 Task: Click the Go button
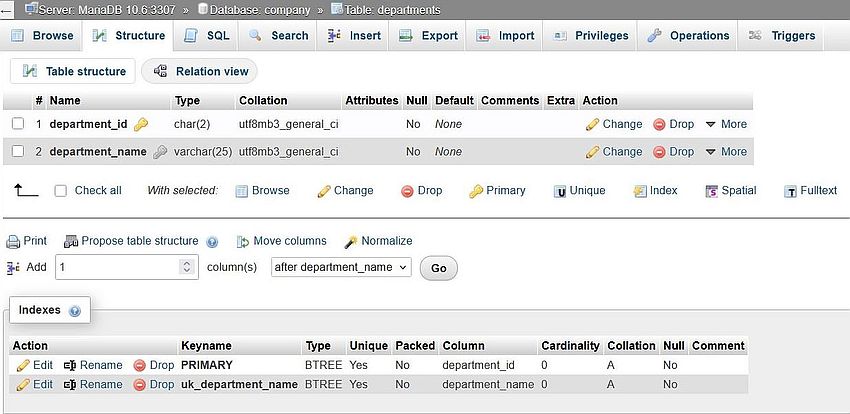click(439, 268)
